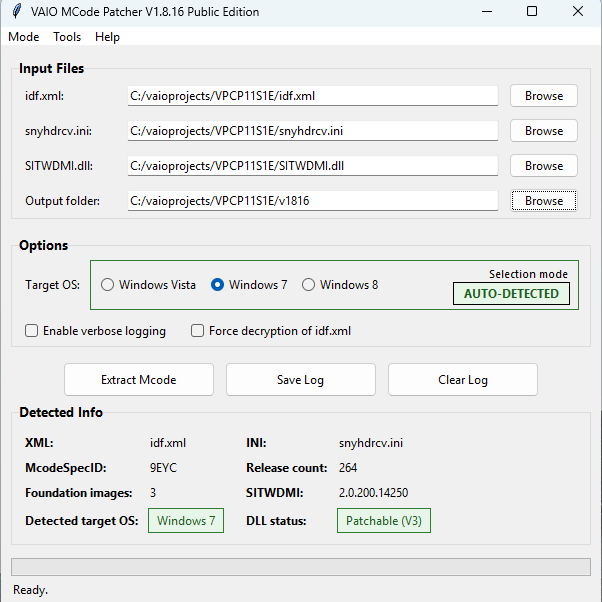
Task: Click the Patchable (V3) DLL status badge
Action: pos(384,521)
